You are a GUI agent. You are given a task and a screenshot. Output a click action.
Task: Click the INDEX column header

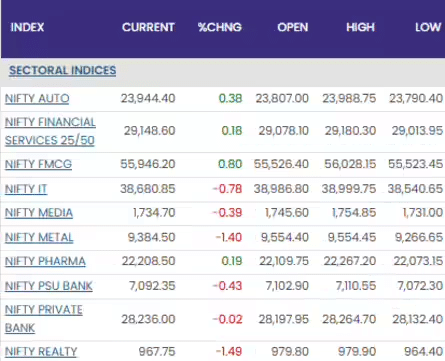27,27
